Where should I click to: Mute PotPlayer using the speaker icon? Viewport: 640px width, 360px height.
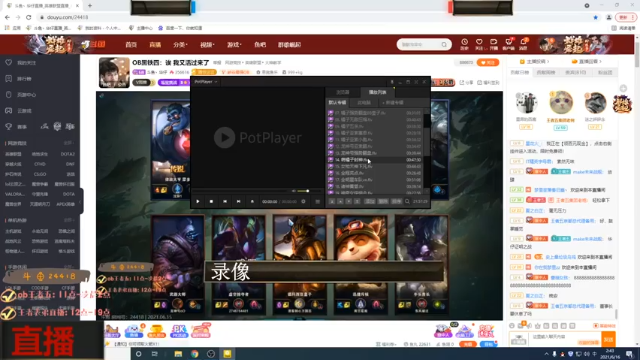(293, 191)
